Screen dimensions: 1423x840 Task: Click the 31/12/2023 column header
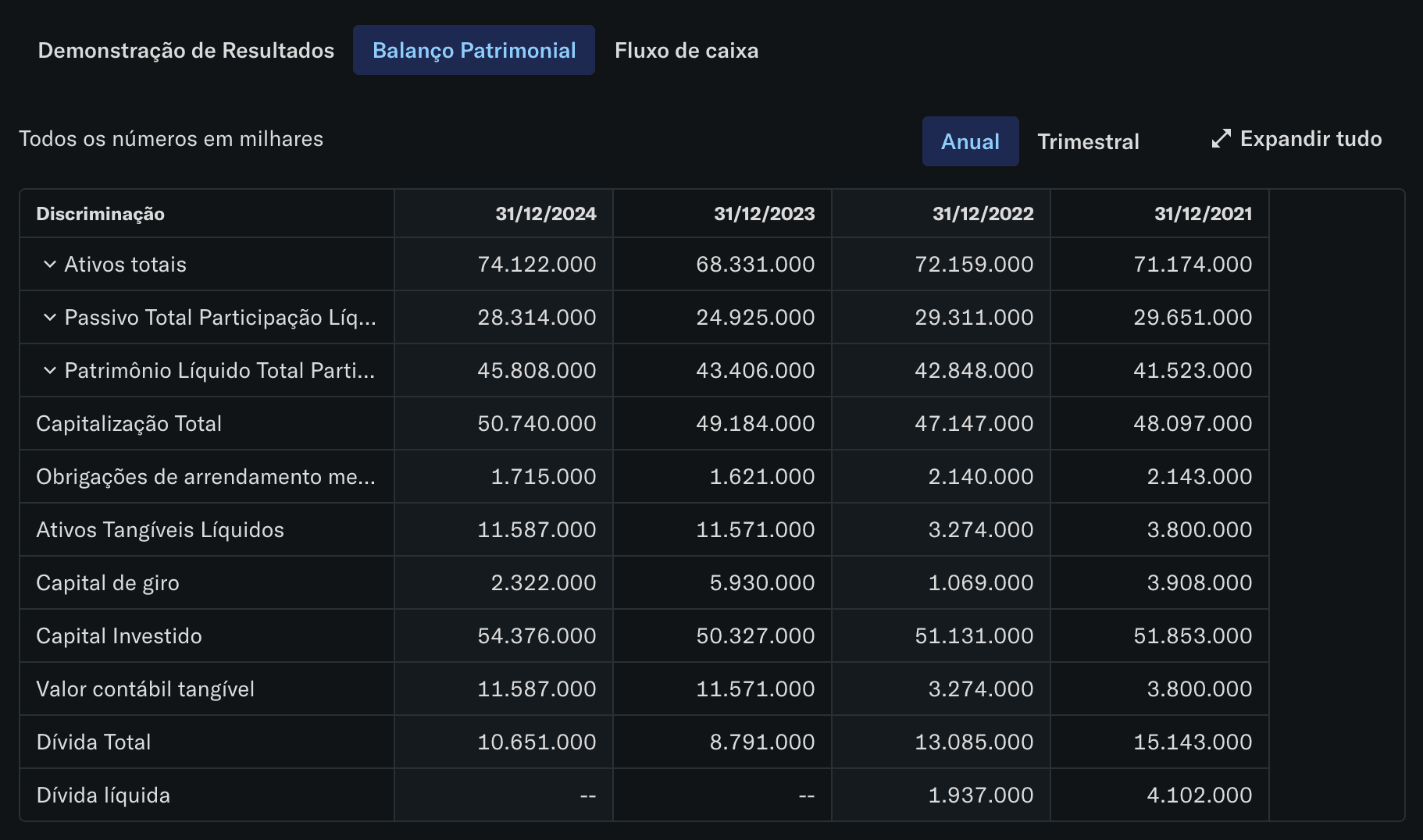click(x=764, y=214)
